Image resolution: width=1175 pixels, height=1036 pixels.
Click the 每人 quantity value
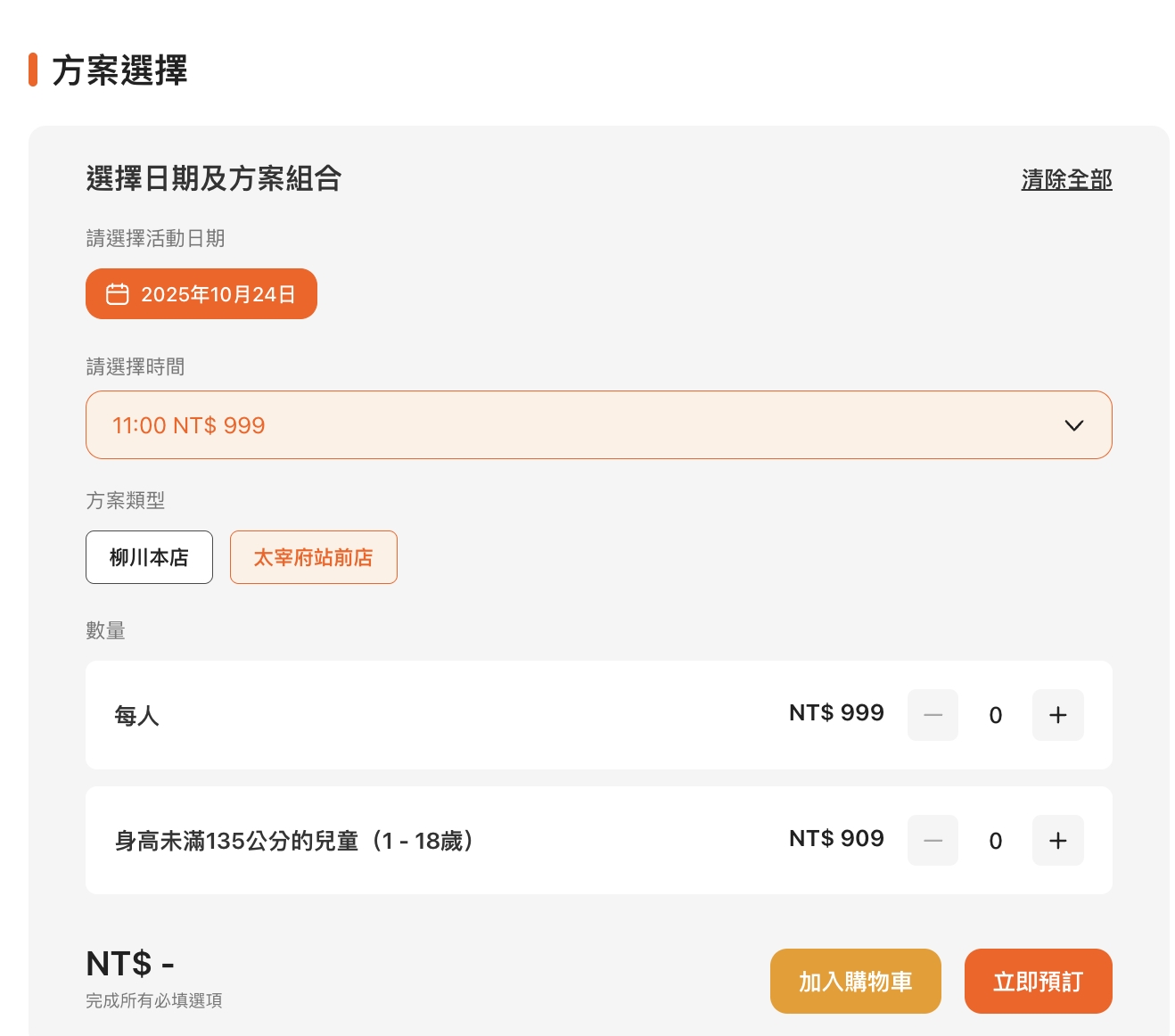point(996,715)
